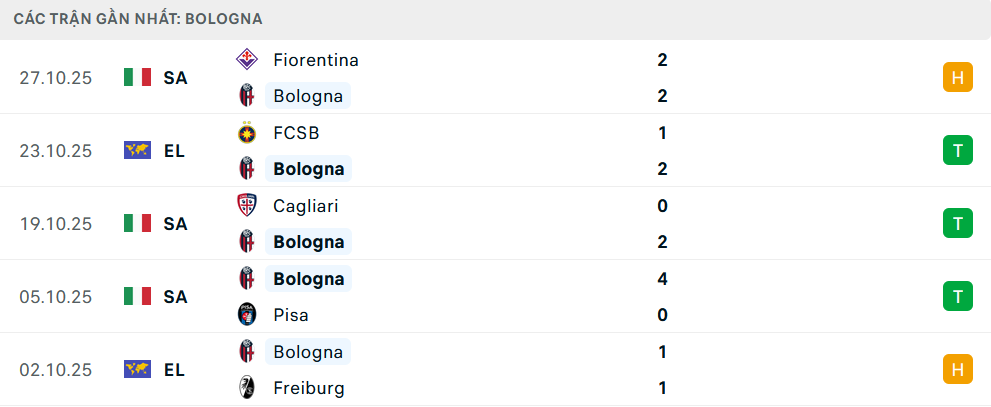Click the Pisa club crest icon
Viewport: 991px width, 407px height.
[x=246, y=315]
